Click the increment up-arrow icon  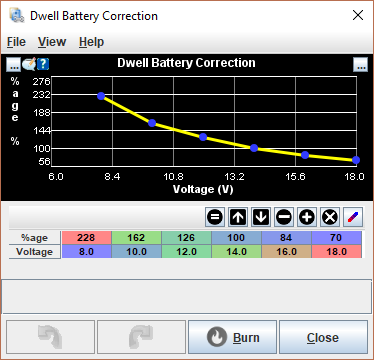click(238, 217)
